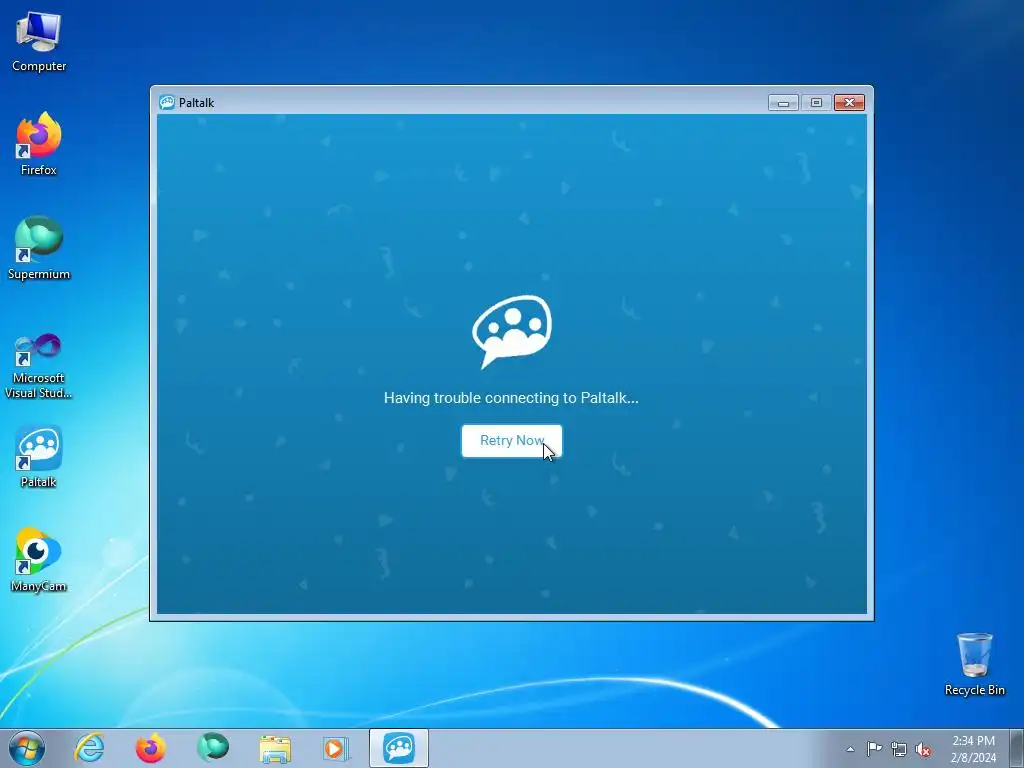Launch Supermium from the taskbar
The height and width of the screenshot is (768, 1024).
coord(213,748)
